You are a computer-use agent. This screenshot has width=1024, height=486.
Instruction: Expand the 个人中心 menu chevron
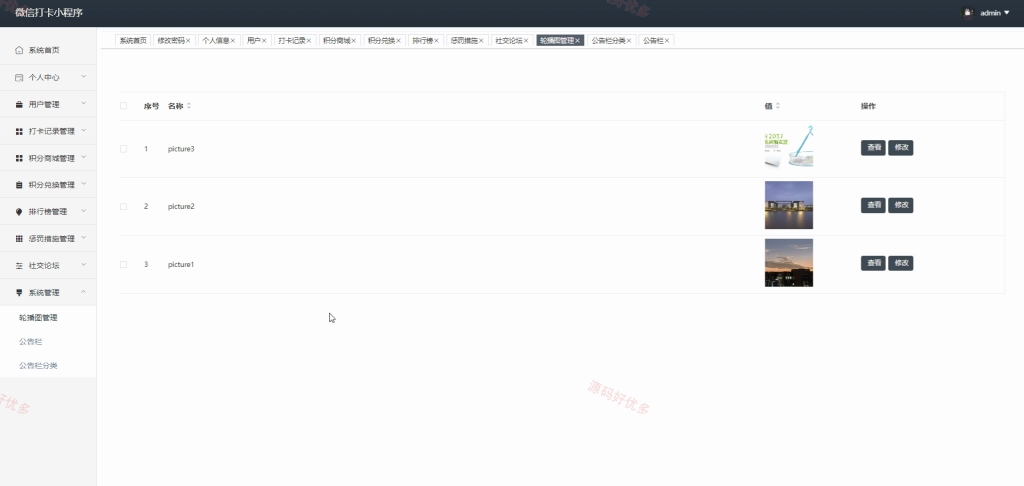point(84,76)
